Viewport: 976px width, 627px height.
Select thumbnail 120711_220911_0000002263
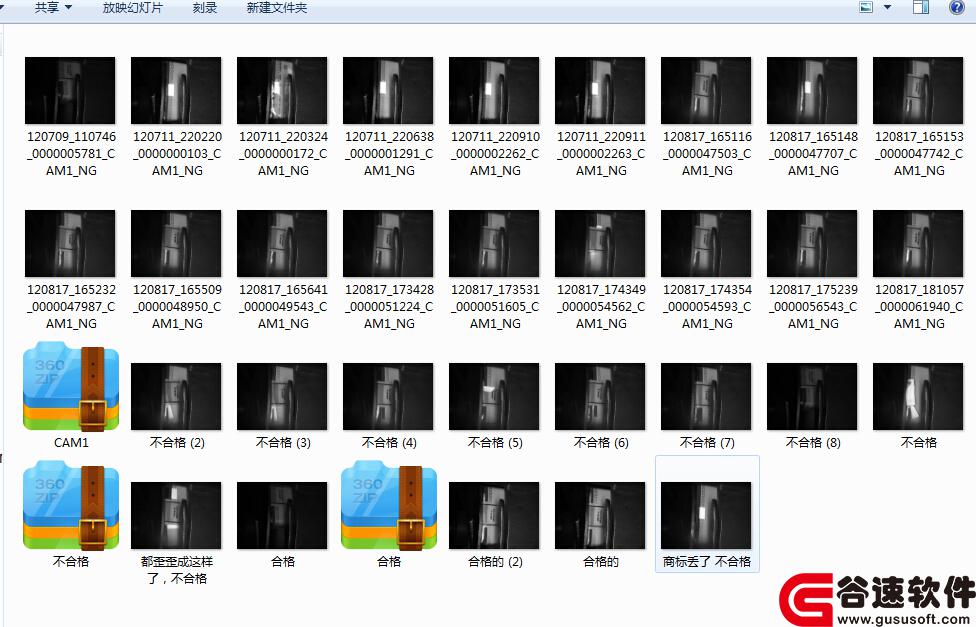(x=600, y=90)
